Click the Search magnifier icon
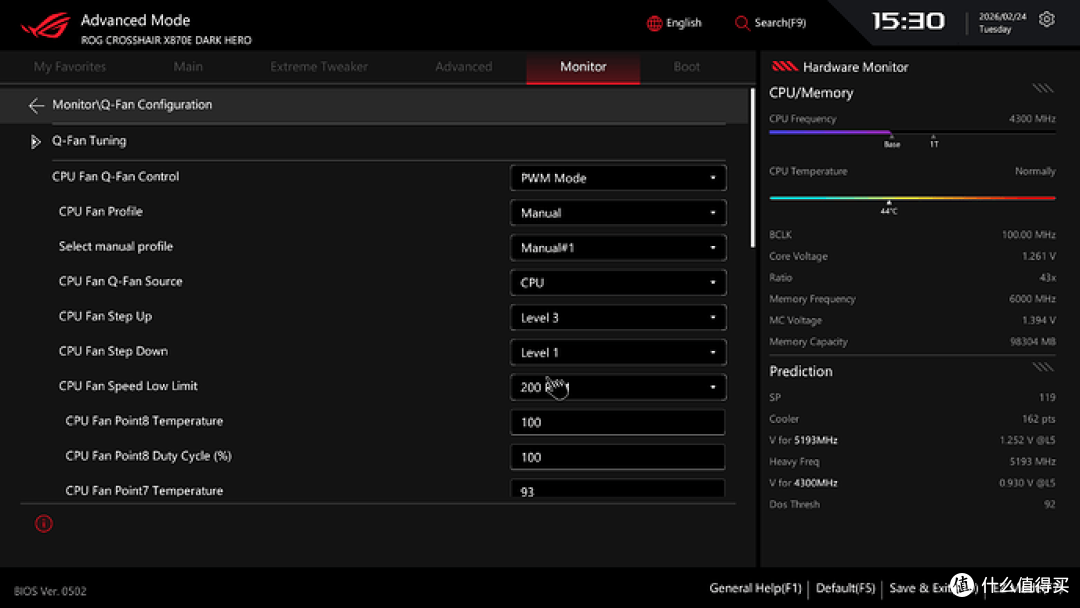 click(x=742, y=23)
